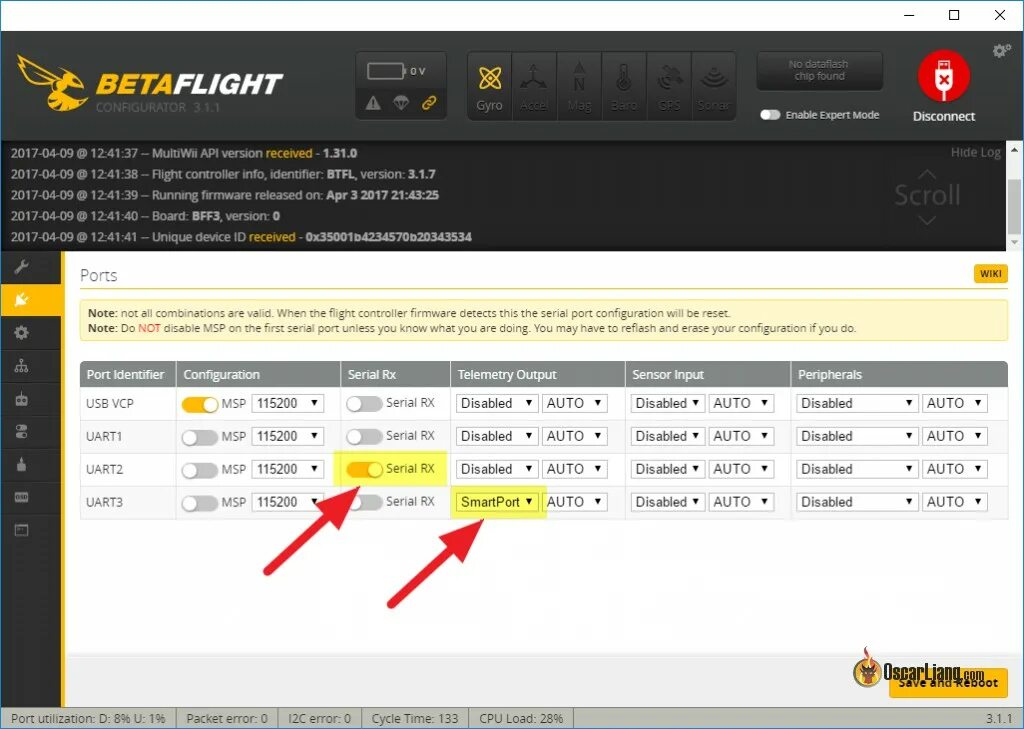Open UART3 SmartPort telemetry dropdown

(x=497, y=502)
